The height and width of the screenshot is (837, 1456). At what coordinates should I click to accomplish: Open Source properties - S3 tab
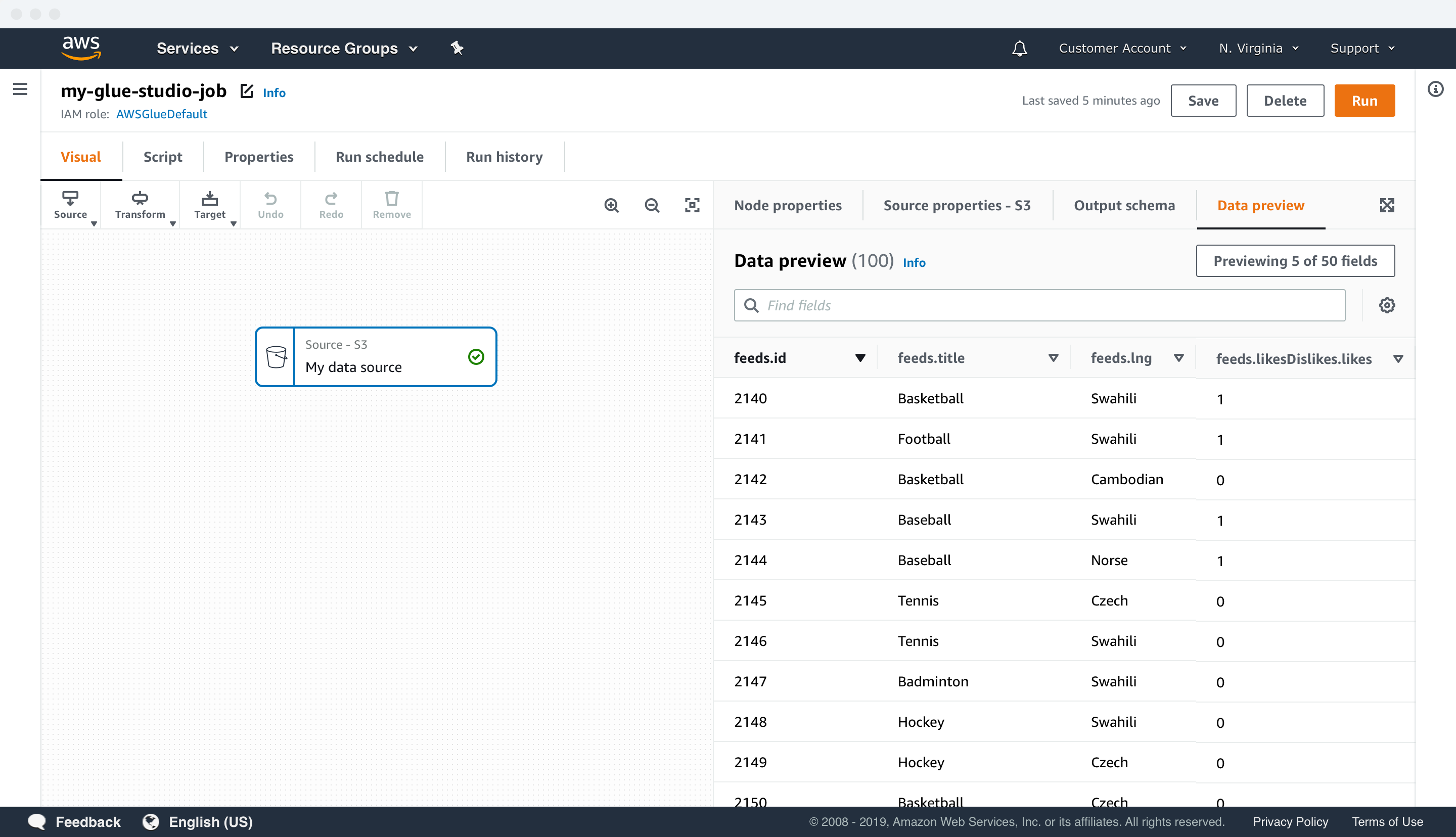click(x=957, y=205)
